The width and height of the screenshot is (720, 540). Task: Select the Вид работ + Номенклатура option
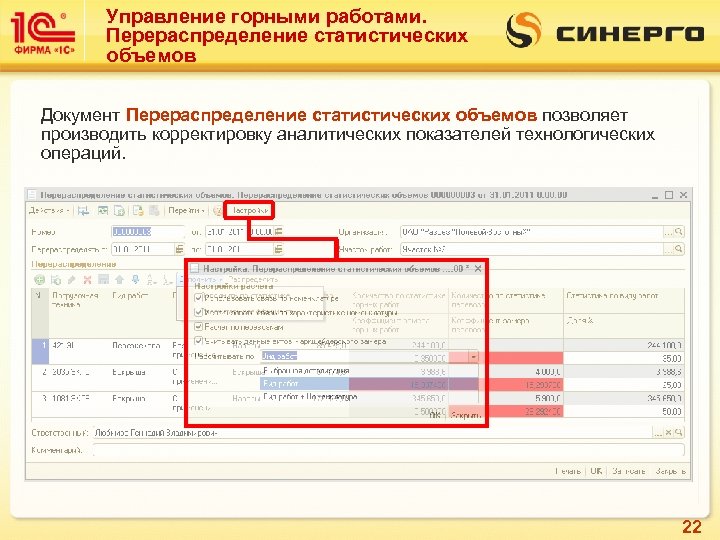[x=369, y=397]
